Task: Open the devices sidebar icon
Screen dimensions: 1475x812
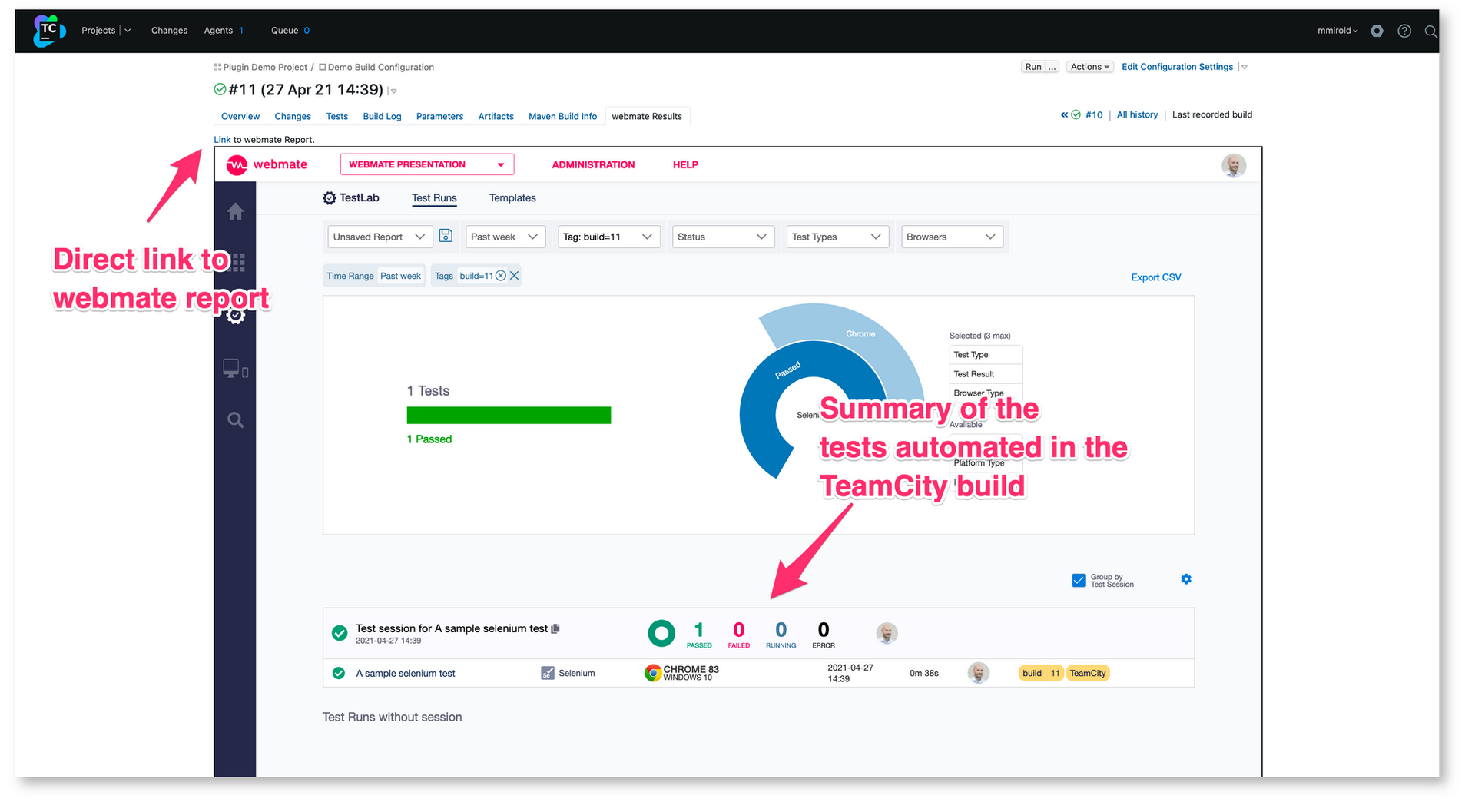Action: pos(235,369)
